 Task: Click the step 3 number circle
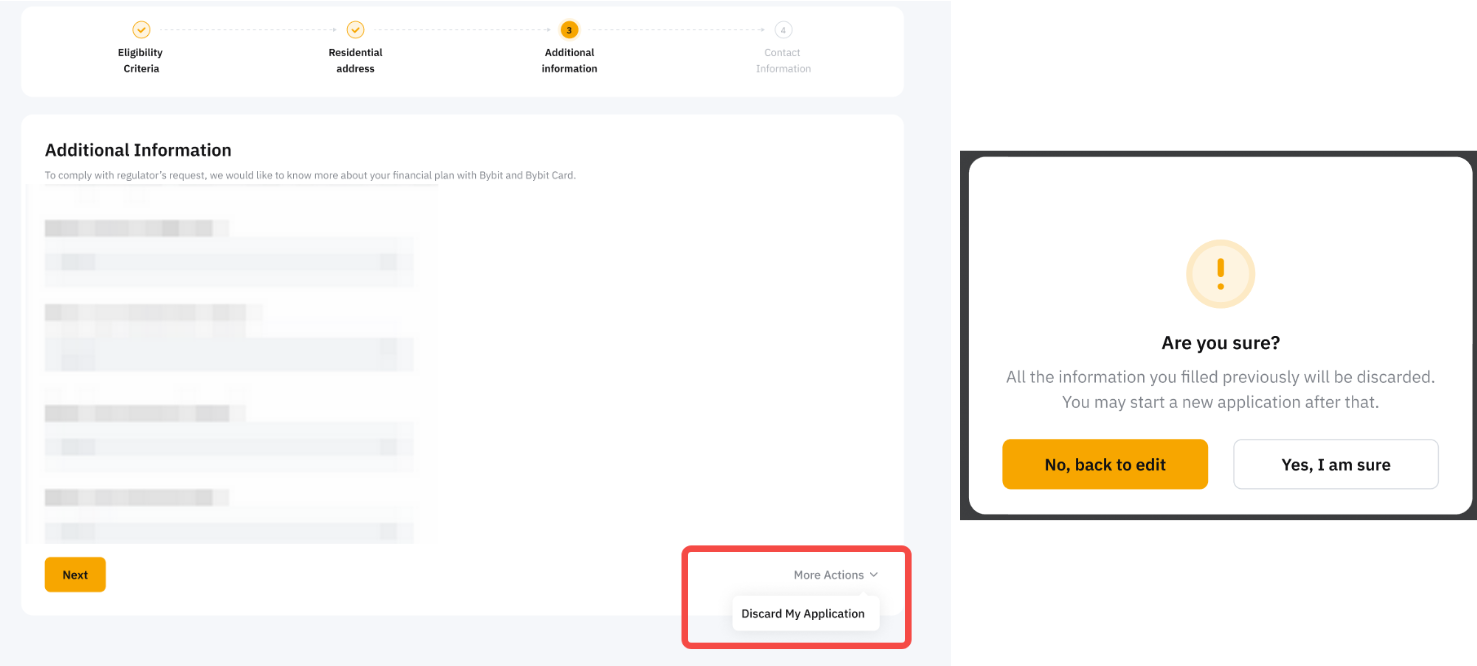(x=569, y=30)
